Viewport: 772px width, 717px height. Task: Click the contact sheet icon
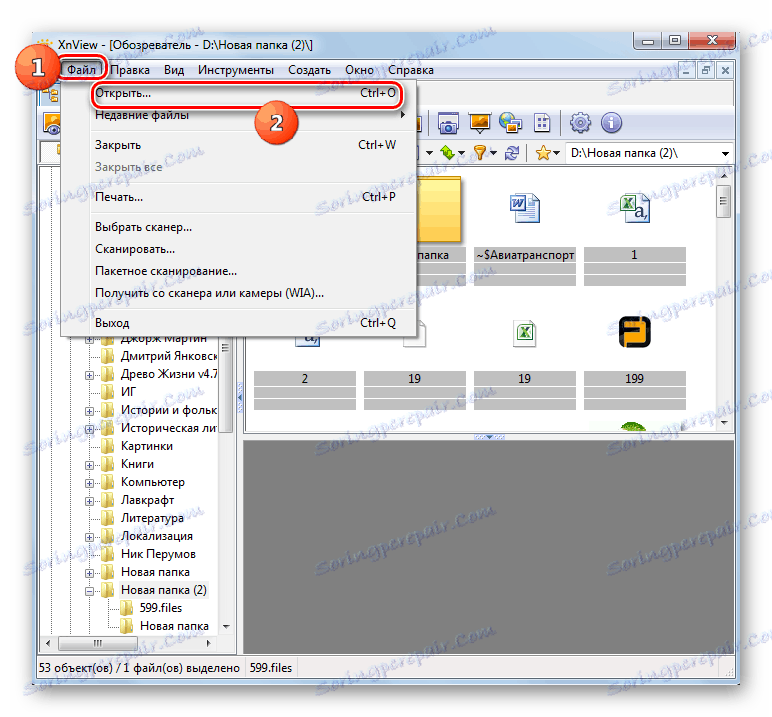[x=542, y=123]
